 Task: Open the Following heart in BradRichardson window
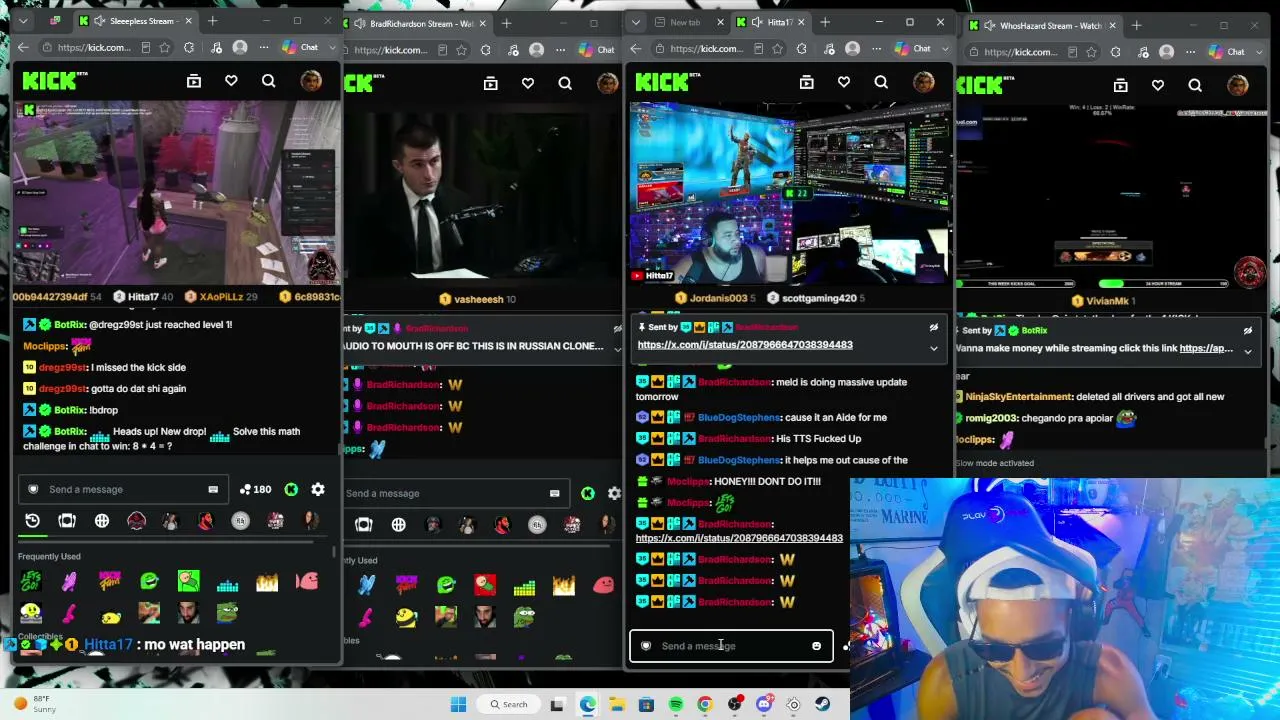528,84
